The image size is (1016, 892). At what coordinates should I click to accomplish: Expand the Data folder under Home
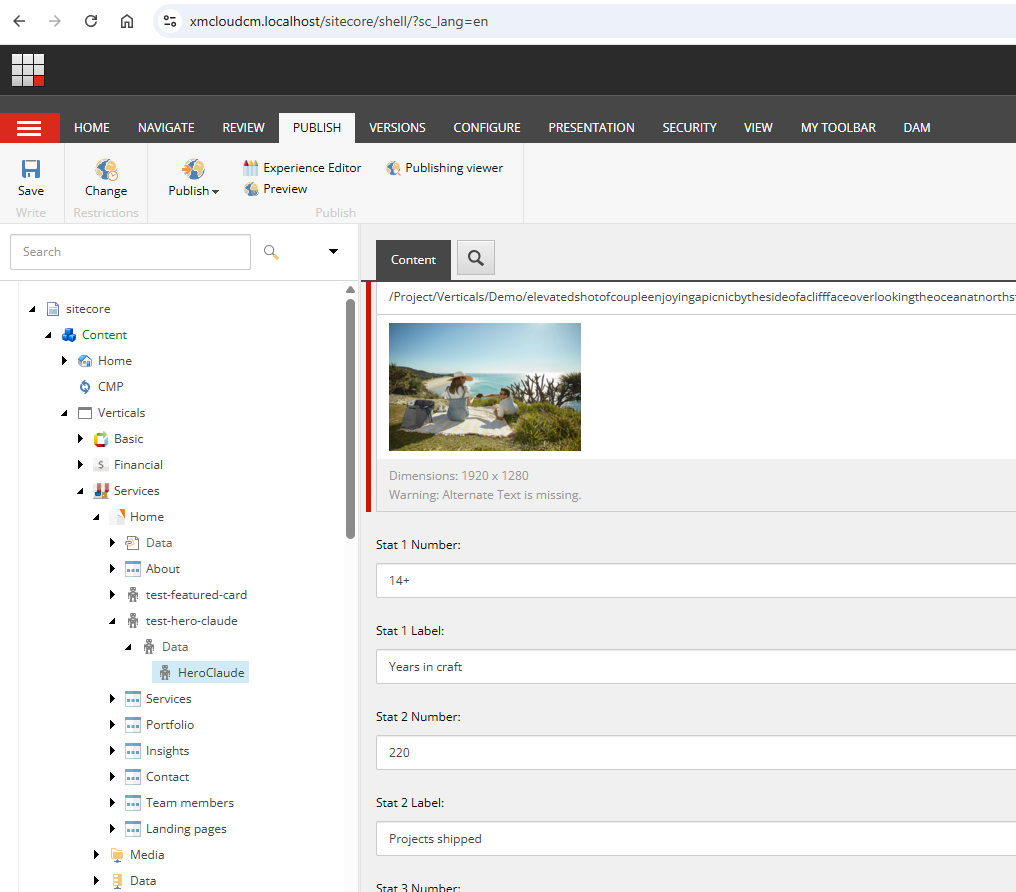point(112,542)
